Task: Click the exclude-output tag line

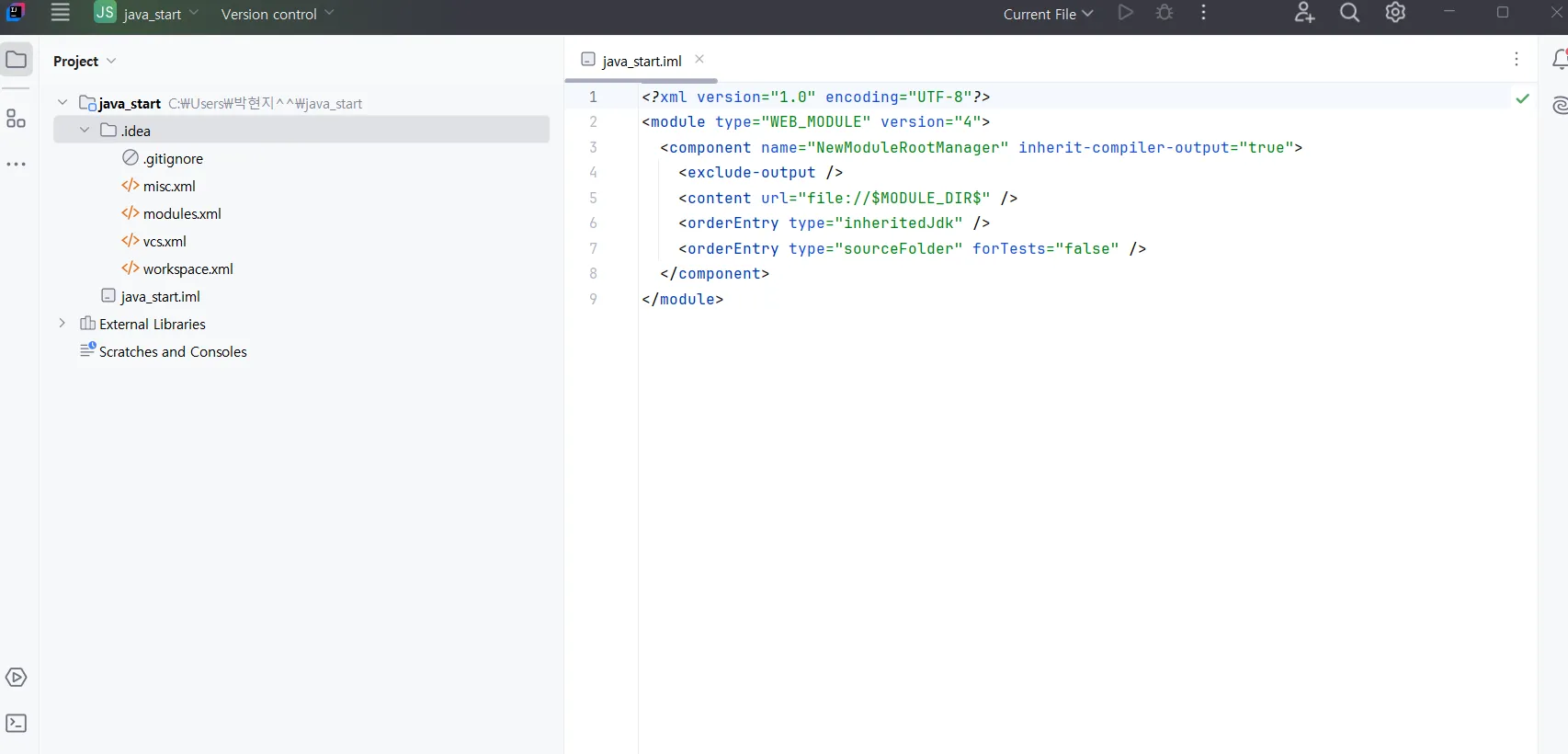Action: [761, 172]
